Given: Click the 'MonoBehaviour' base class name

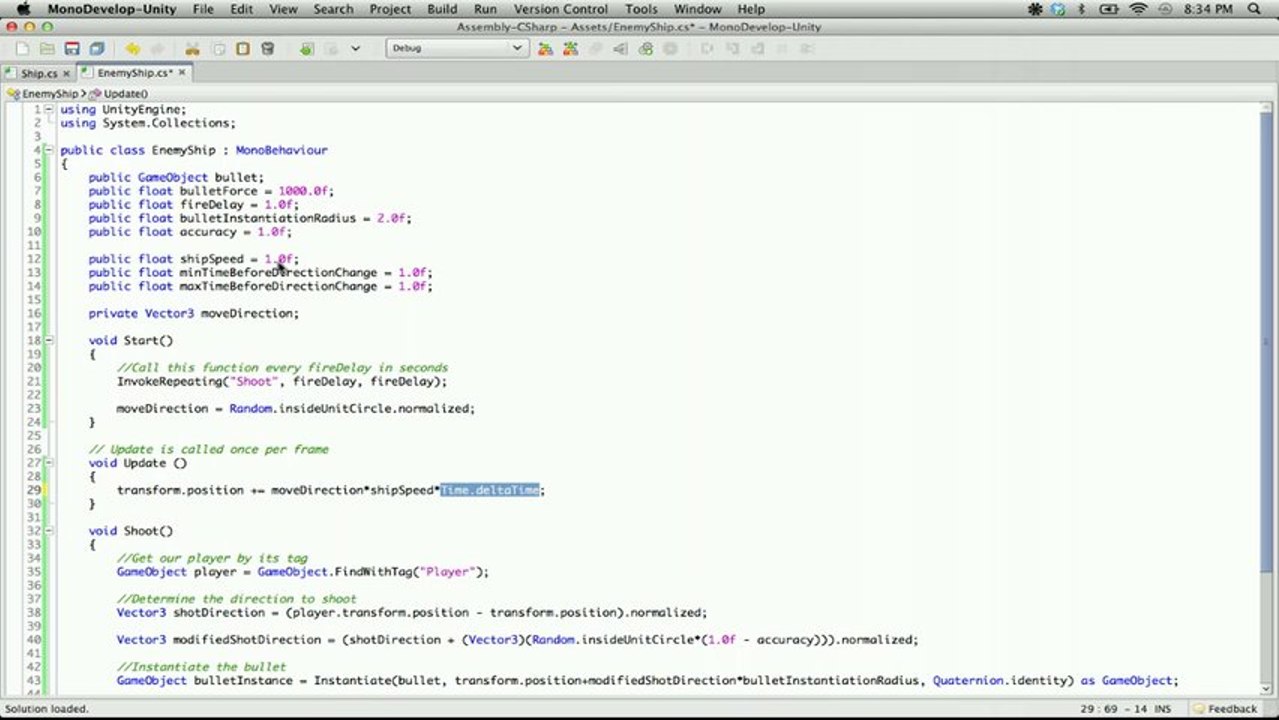Looking at the screenshot, I should coord(281,150).
